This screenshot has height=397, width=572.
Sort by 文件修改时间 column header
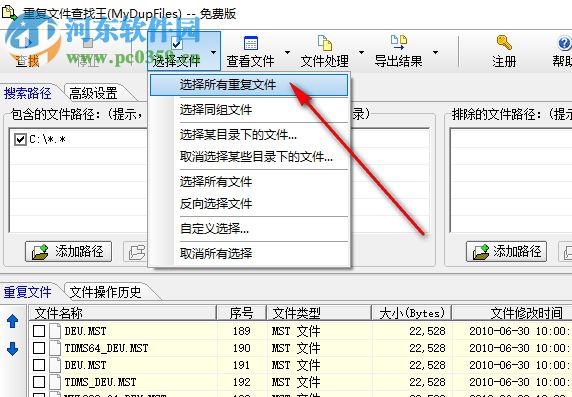(512, 313)
